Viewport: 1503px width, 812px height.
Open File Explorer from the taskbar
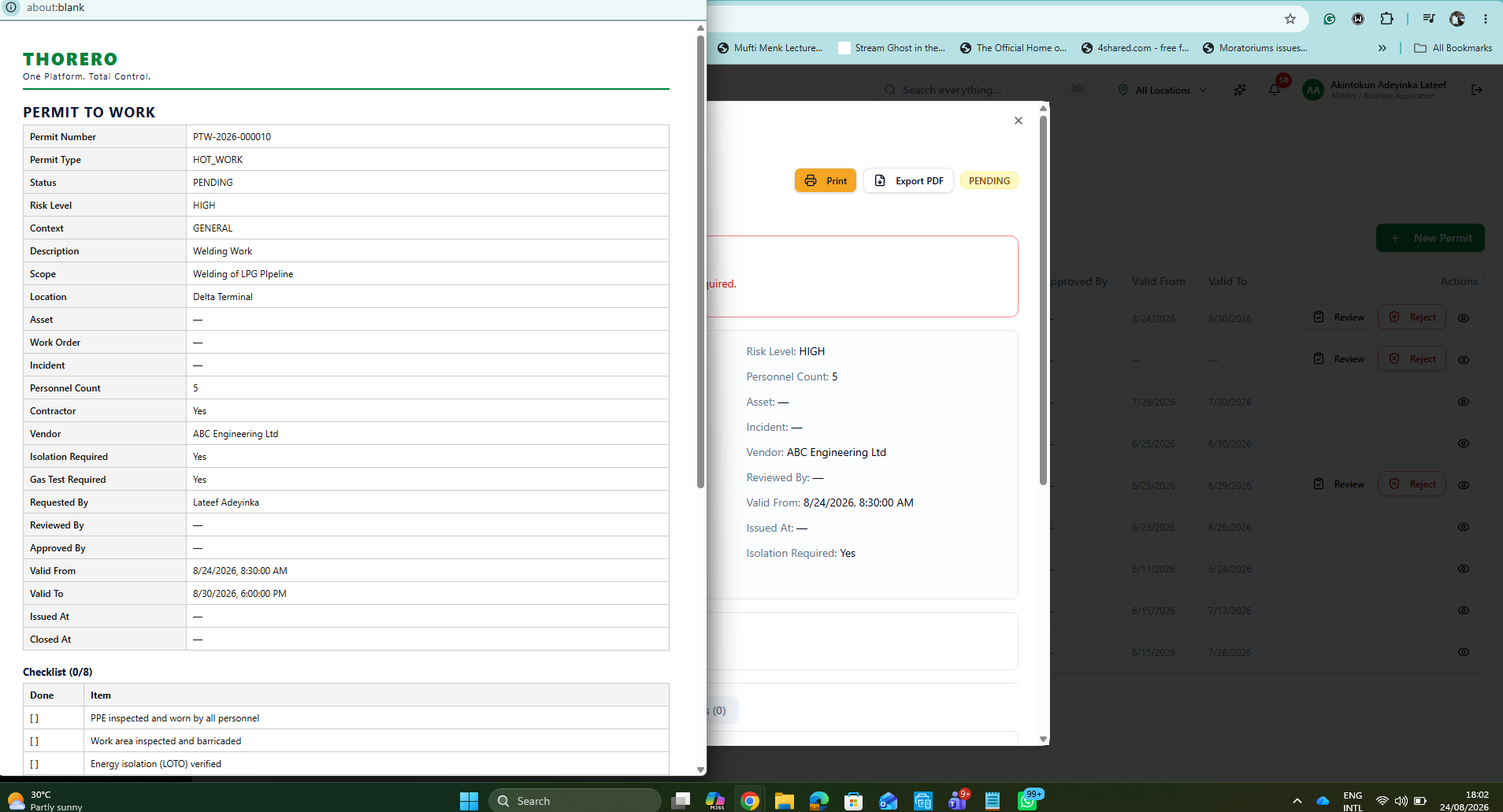(784, 801)
